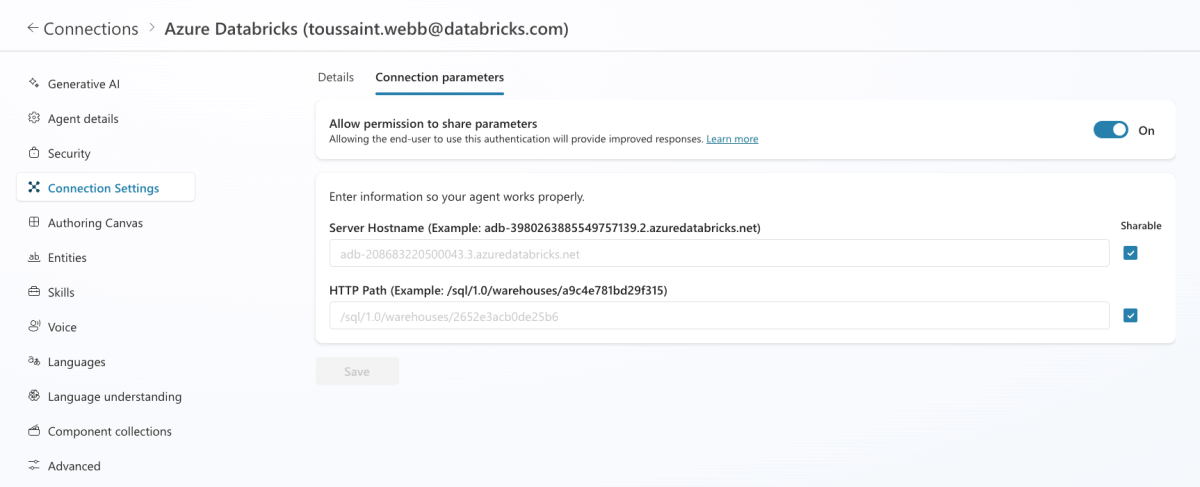
Task: Click the Authoring Canvas grid icon
Action: 34,222
